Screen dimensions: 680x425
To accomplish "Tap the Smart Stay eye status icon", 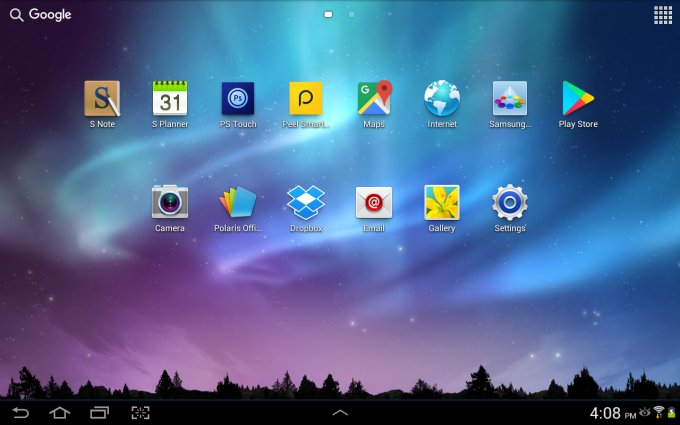I will [x=645, y=412].
